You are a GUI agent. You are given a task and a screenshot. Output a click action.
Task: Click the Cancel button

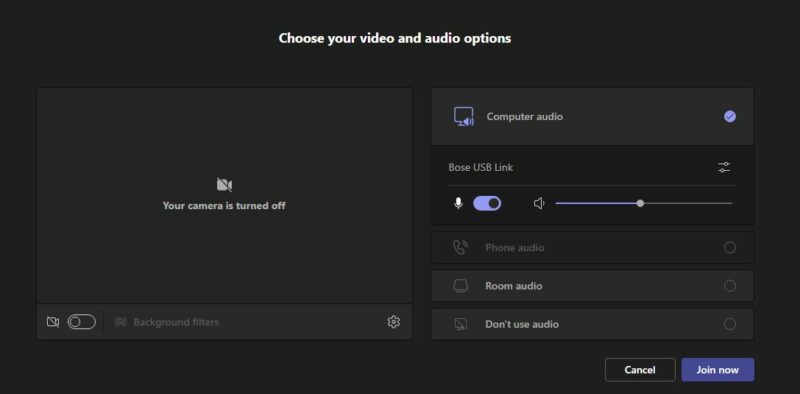click(x=640, y=370)
